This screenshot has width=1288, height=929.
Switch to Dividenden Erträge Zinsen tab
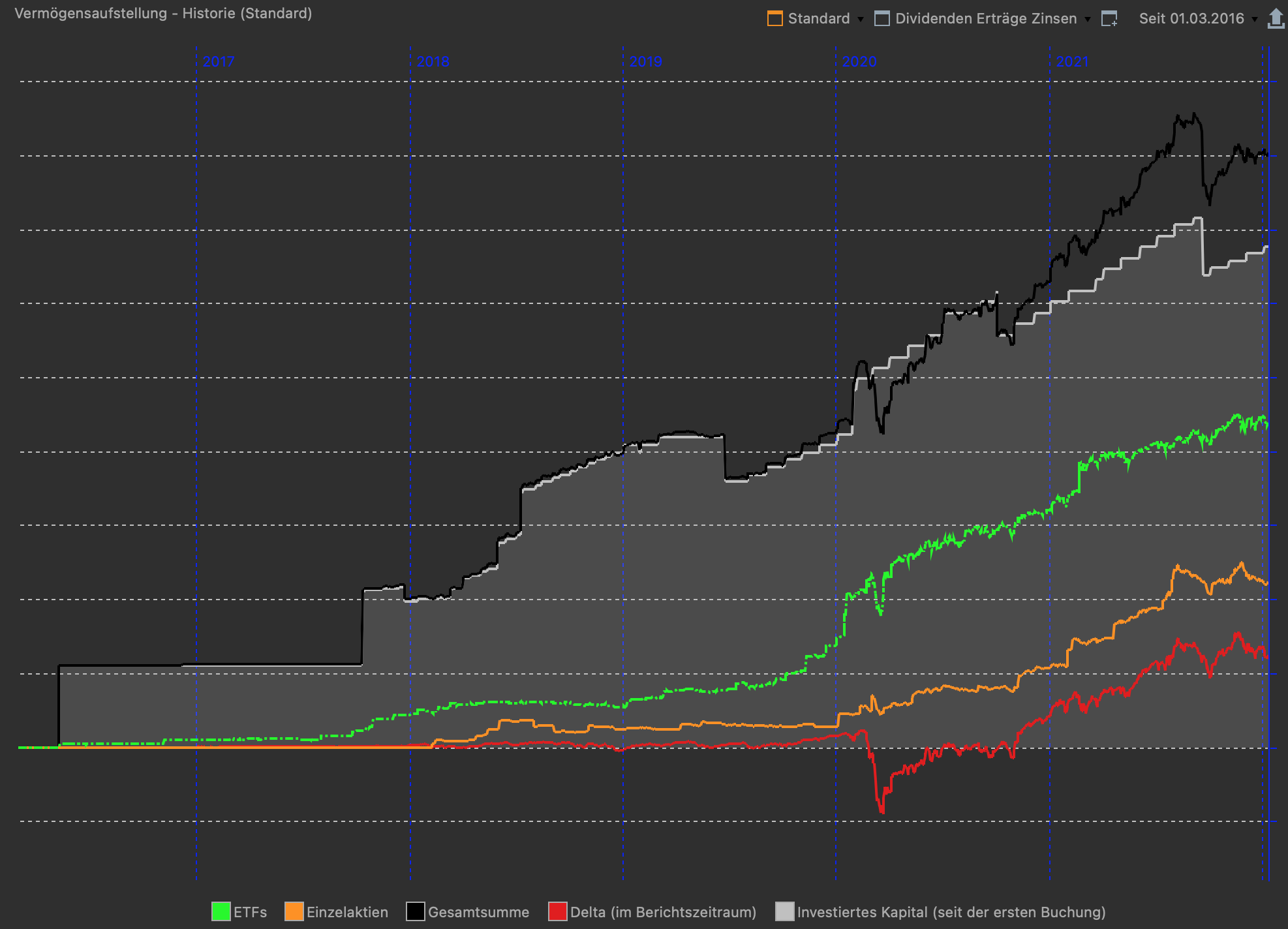click(x=985, y=18)
